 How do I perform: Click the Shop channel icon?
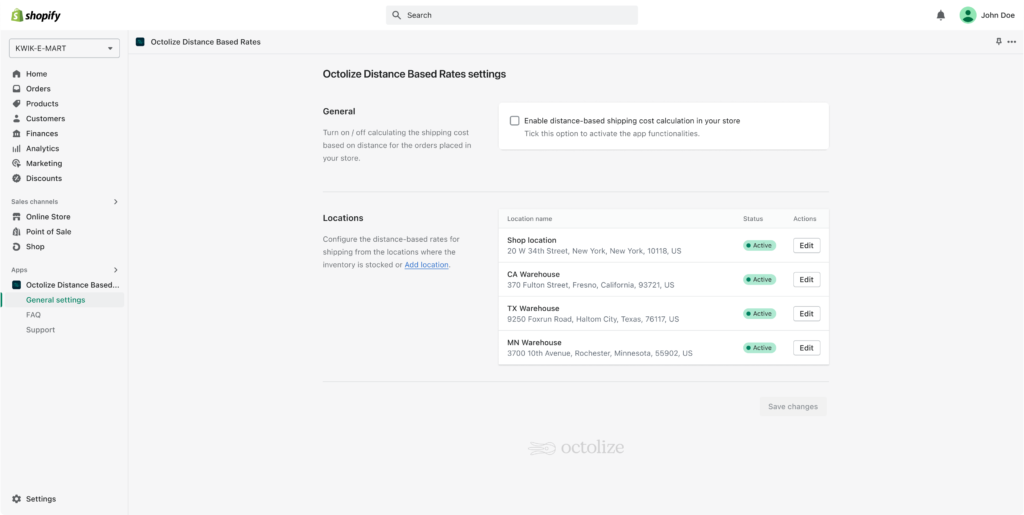(x=17, y=247)
